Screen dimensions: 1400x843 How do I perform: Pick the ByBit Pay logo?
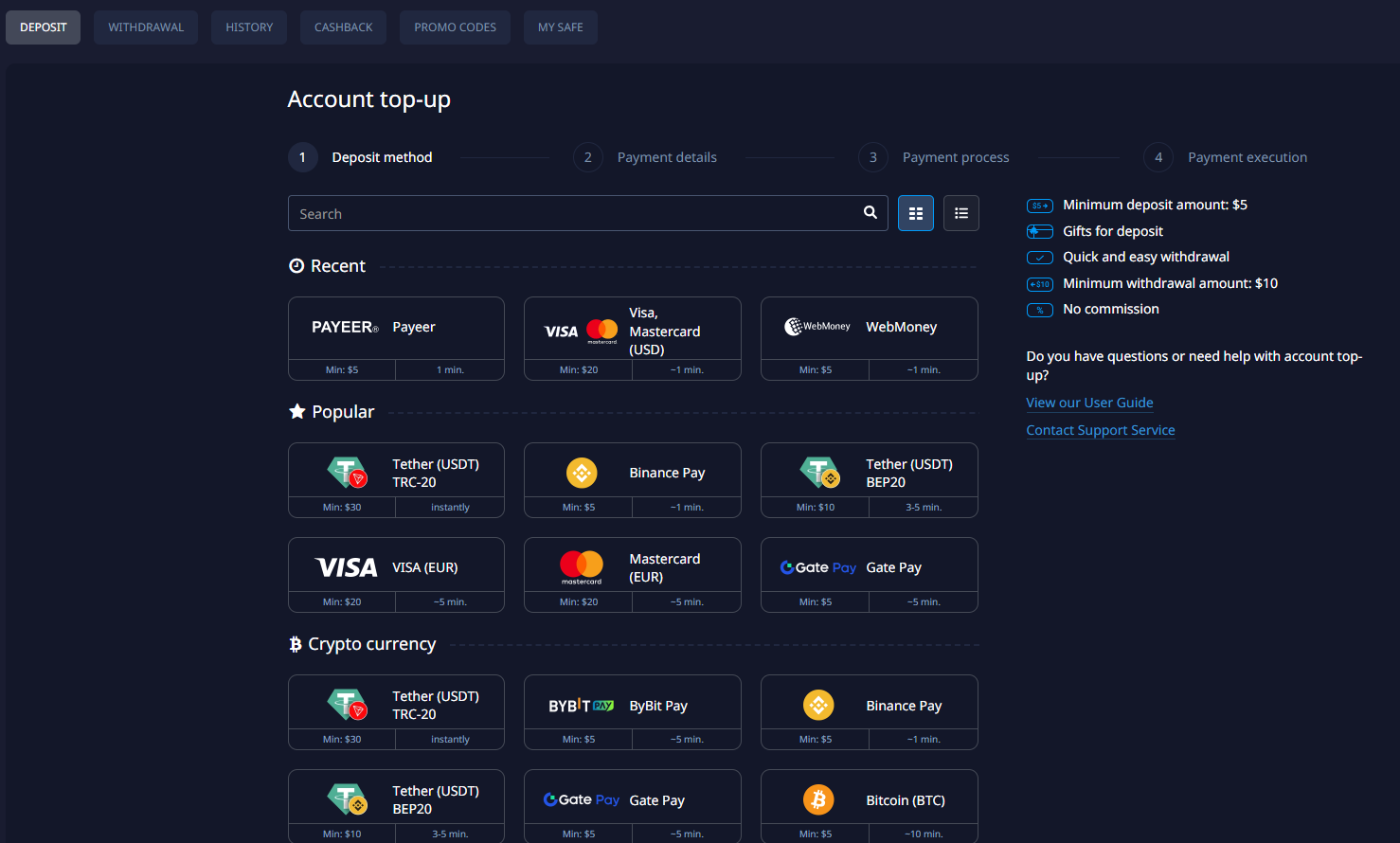point(581,706)
